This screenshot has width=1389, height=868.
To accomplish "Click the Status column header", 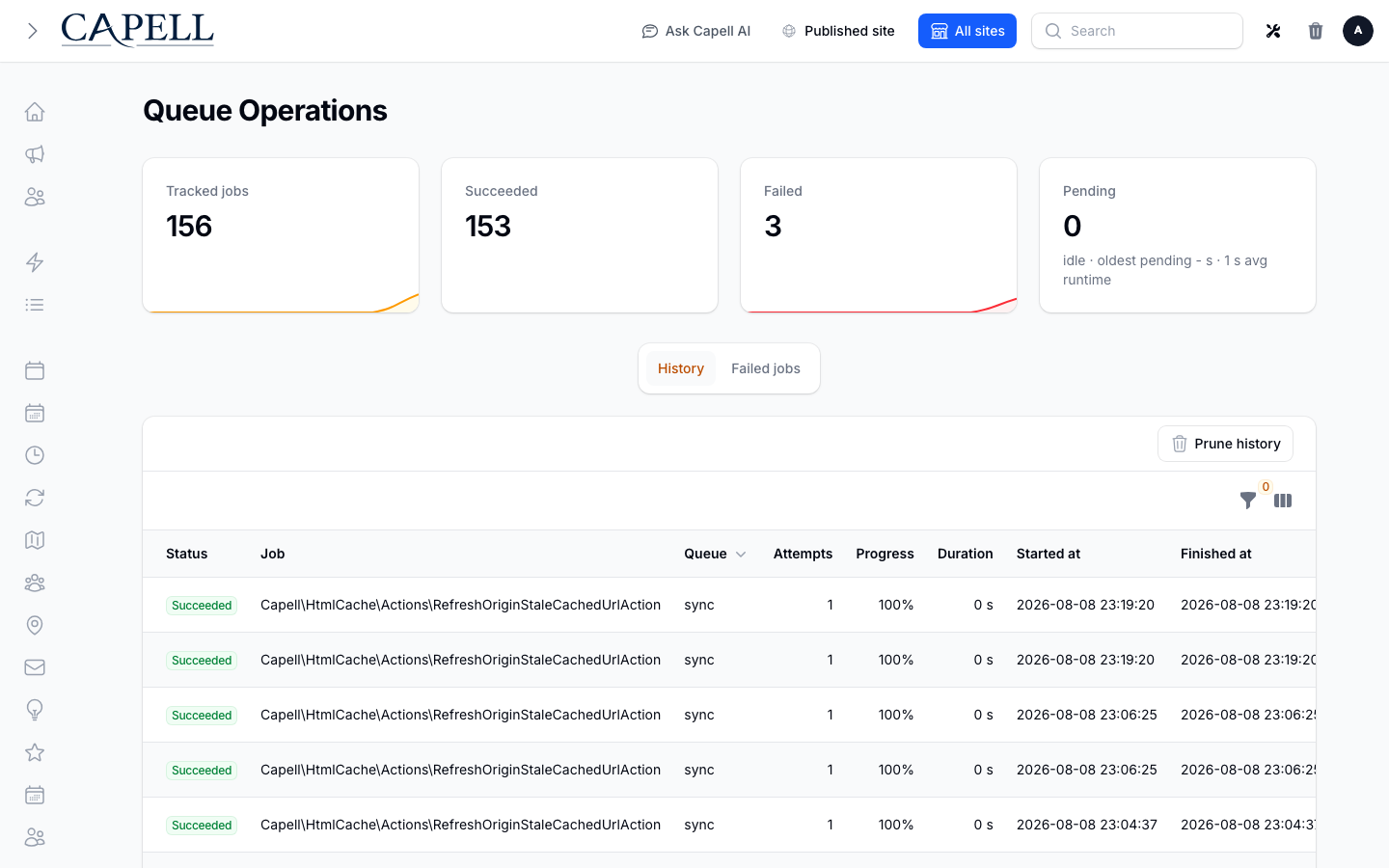I will (187, 554).
